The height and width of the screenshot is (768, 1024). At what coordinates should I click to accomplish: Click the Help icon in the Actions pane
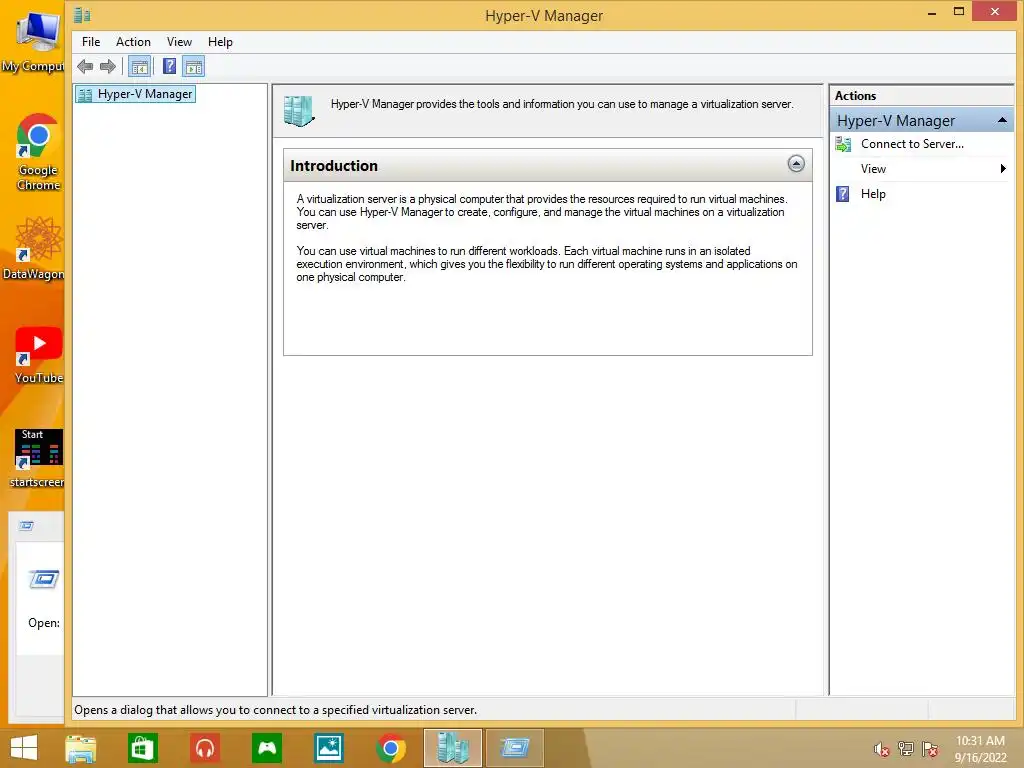tap(842, 194)
